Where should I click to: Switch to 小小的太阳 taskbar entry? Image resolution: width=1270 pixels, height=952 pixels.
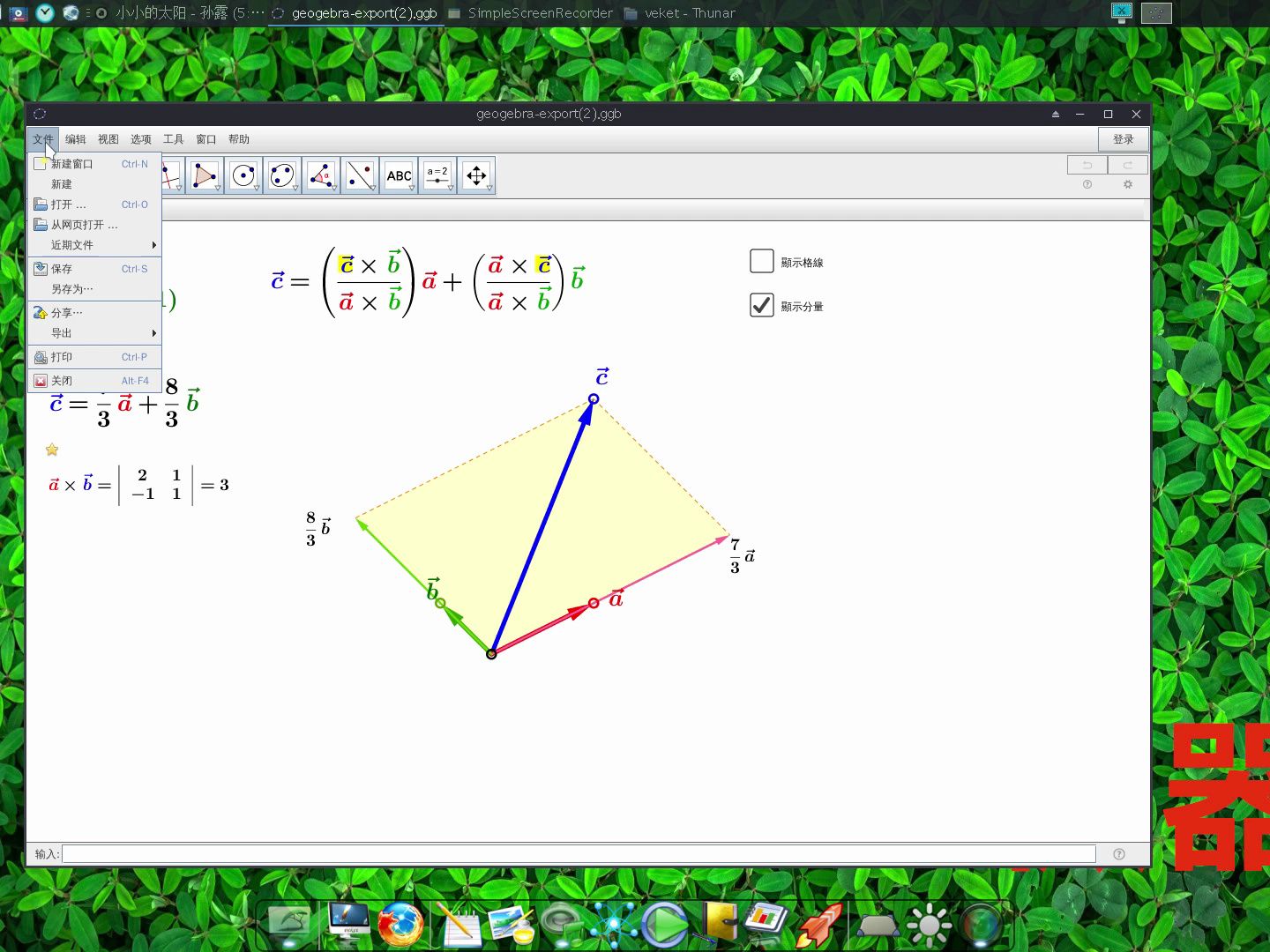180,13
